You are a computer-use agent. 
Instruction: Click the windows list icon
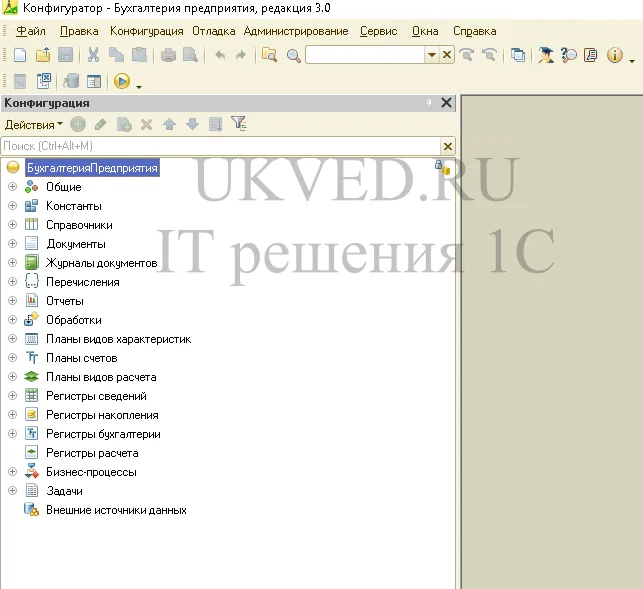click(x=518, y=55)
